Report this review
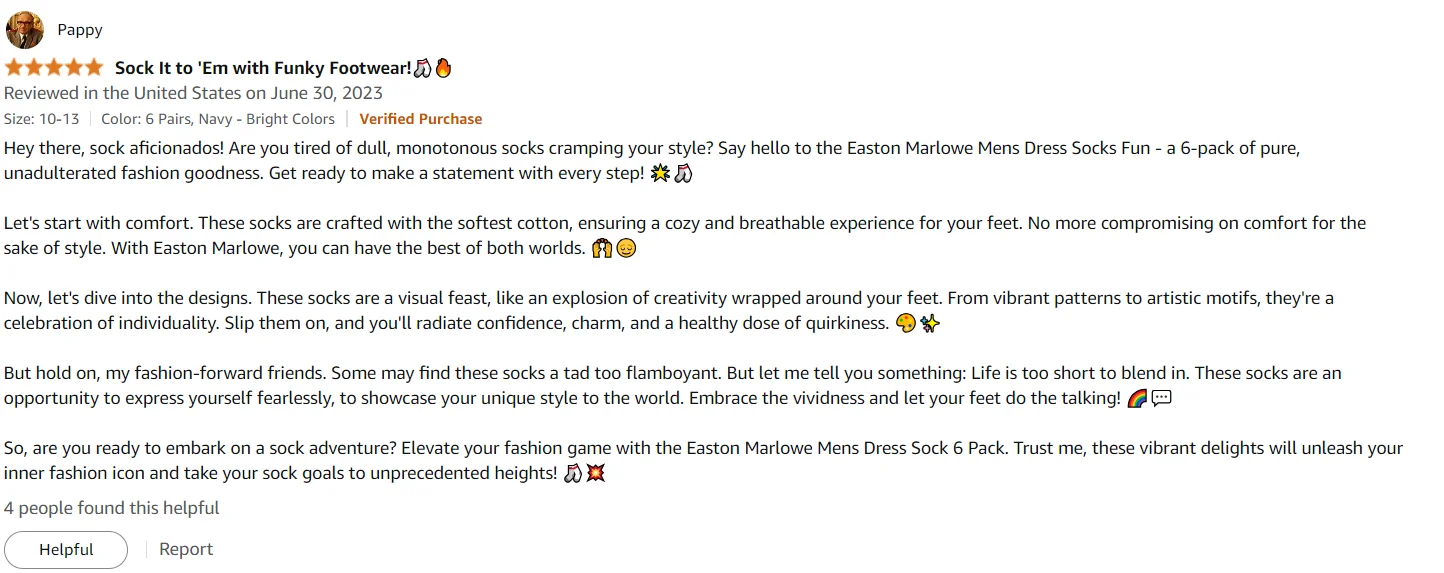1444x573 pixels. [186, 549]
